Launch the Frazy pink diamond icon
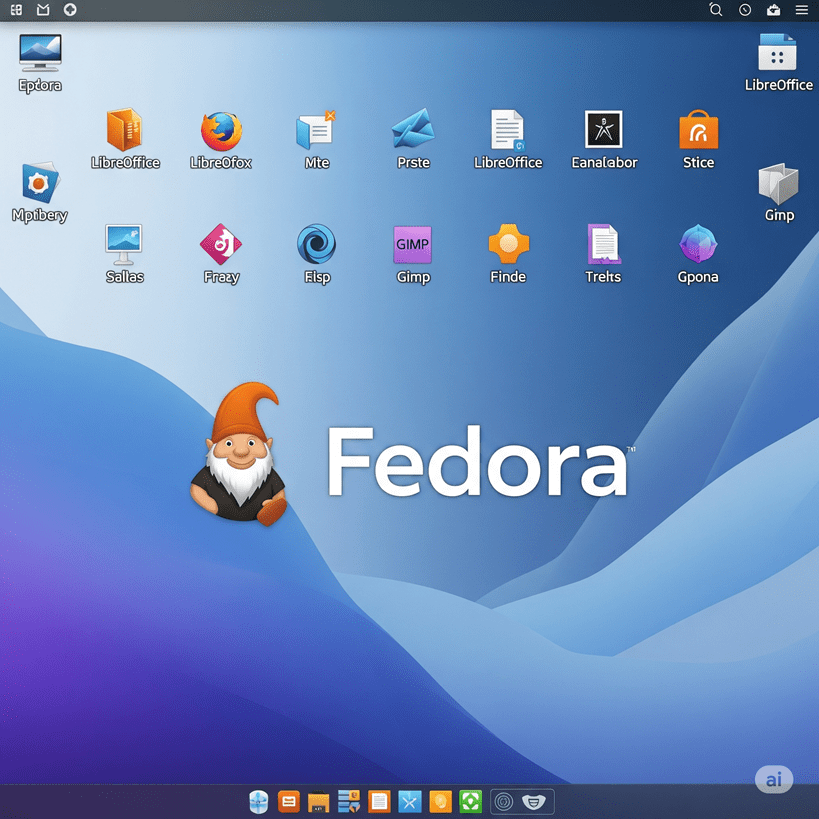 point(220,244)
